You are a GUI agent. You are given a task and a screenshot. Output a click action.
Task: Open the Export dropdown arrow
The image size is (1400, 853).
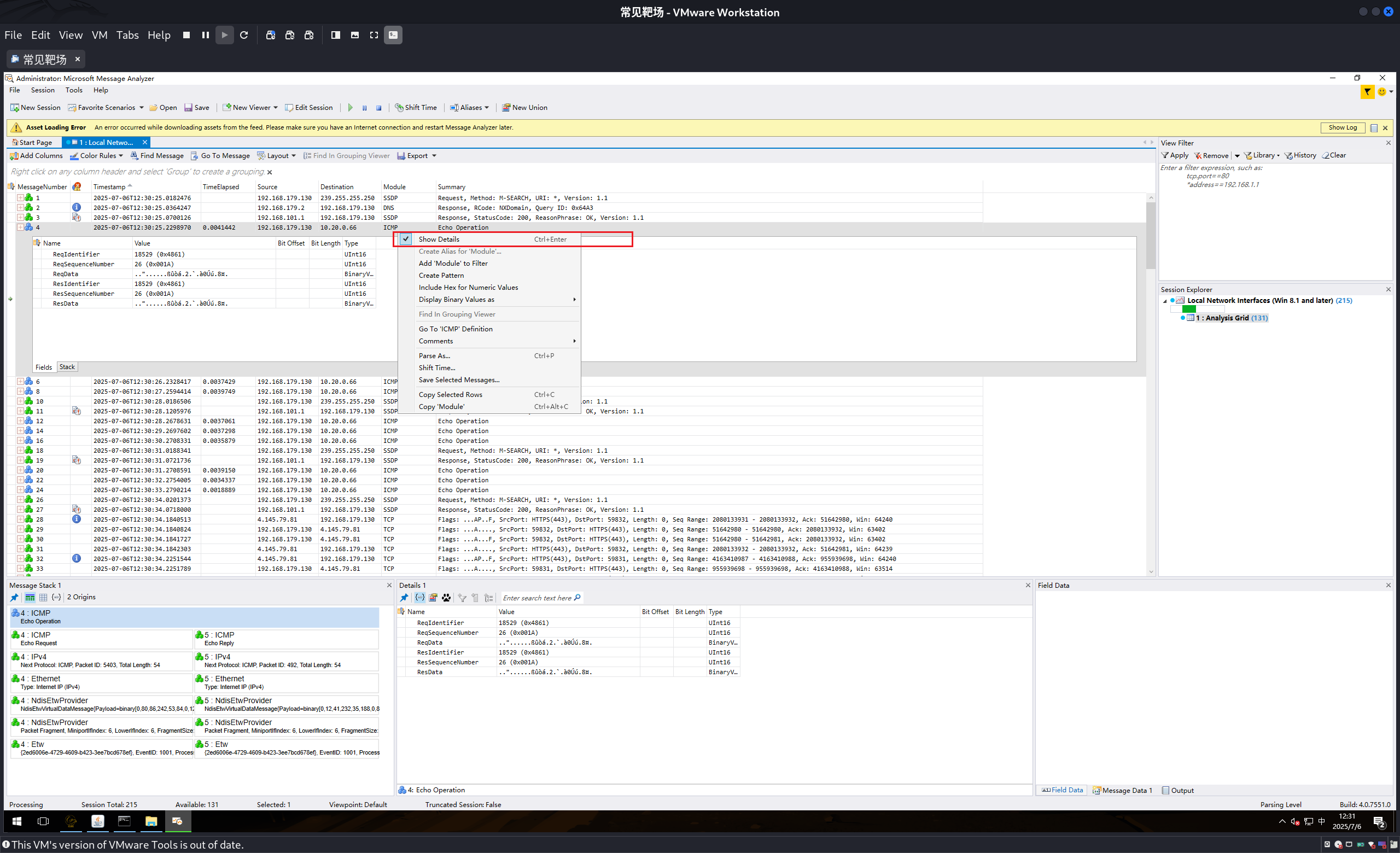pyautogui.click(x=434, y=156)
